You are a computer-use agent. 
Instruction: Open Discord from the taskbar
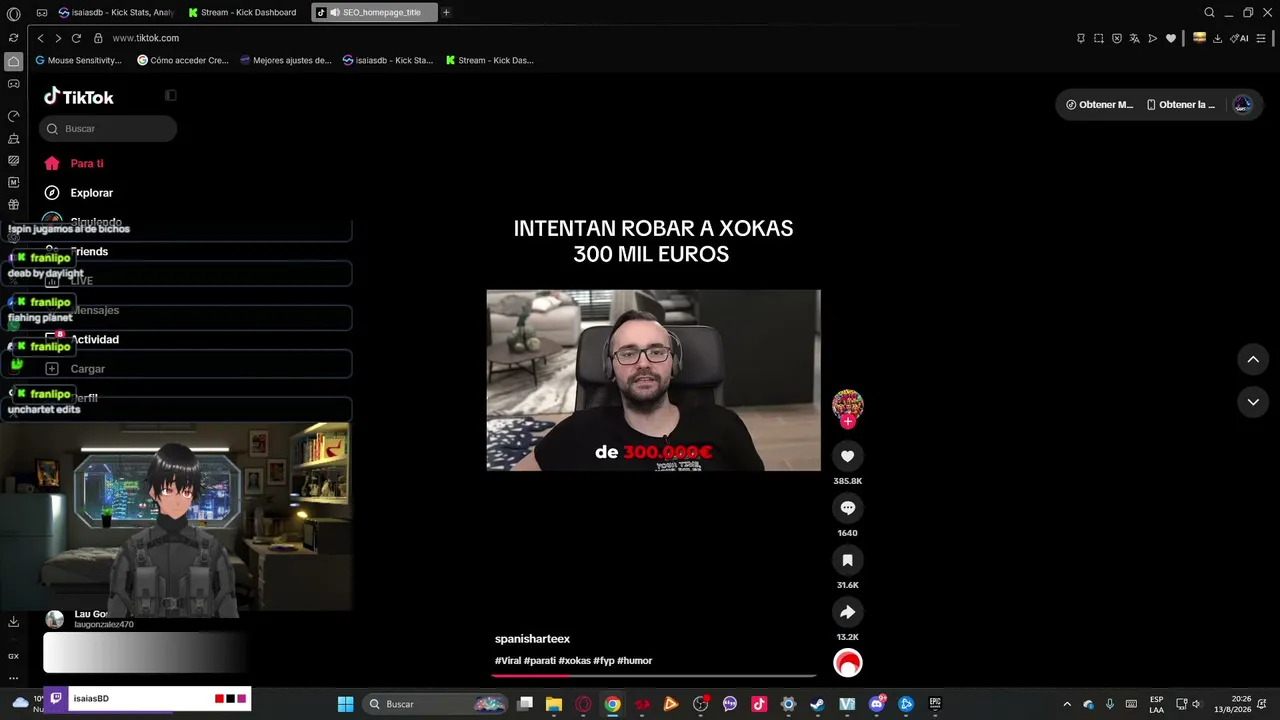pyautogui.click(x=877, y=704)
